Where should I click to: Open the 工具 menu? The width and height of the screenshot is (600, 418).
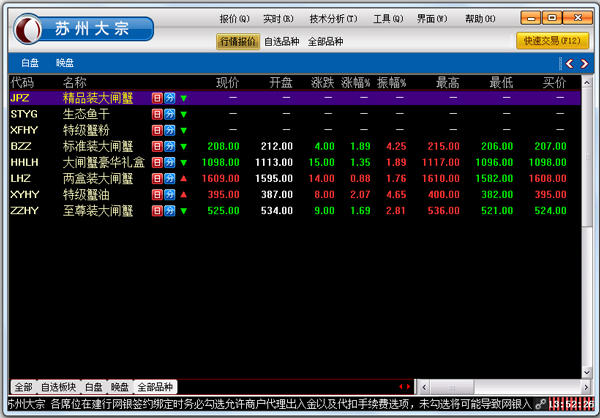tap(388, 18)
